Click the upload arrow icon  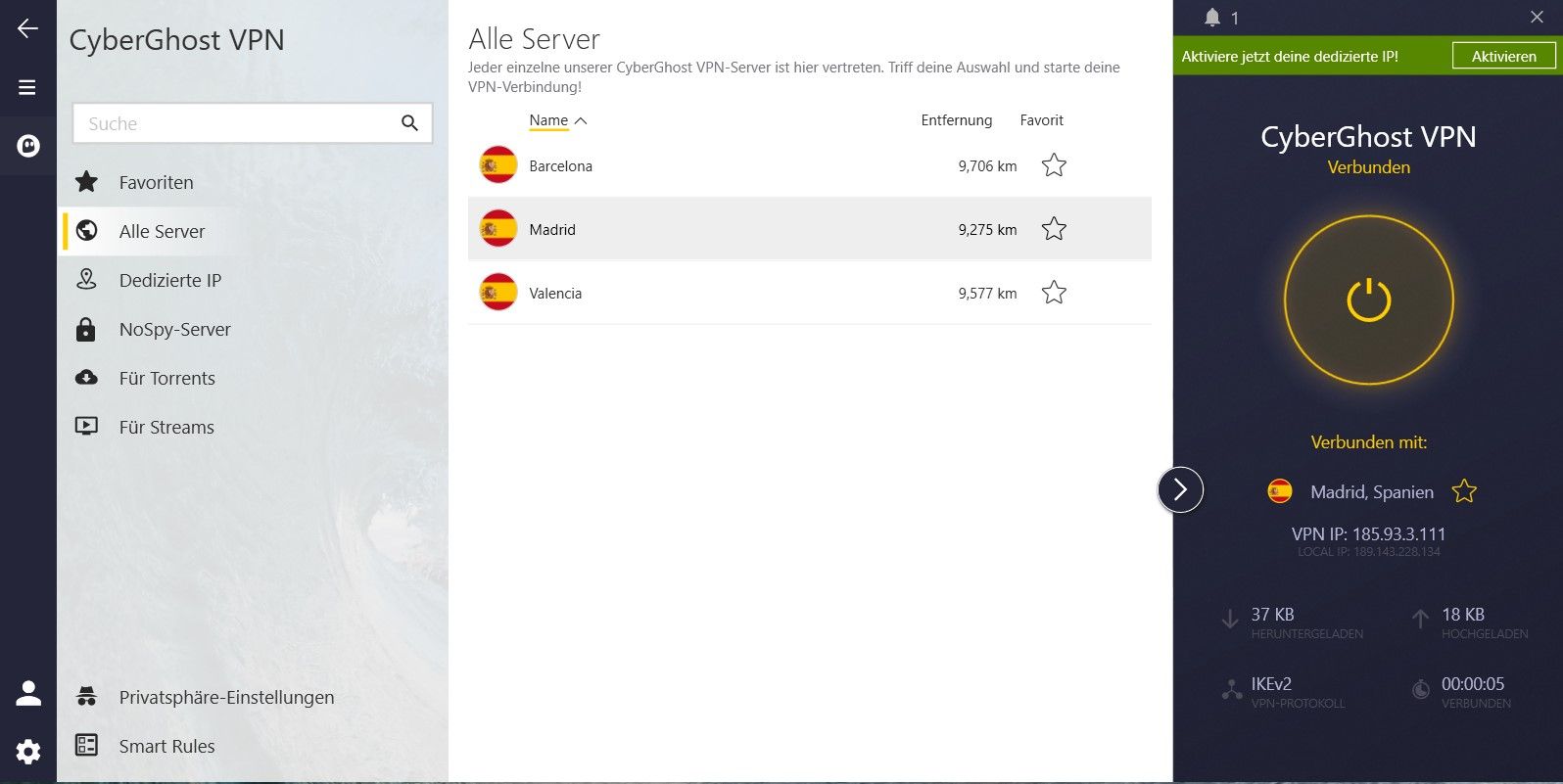1420,619
